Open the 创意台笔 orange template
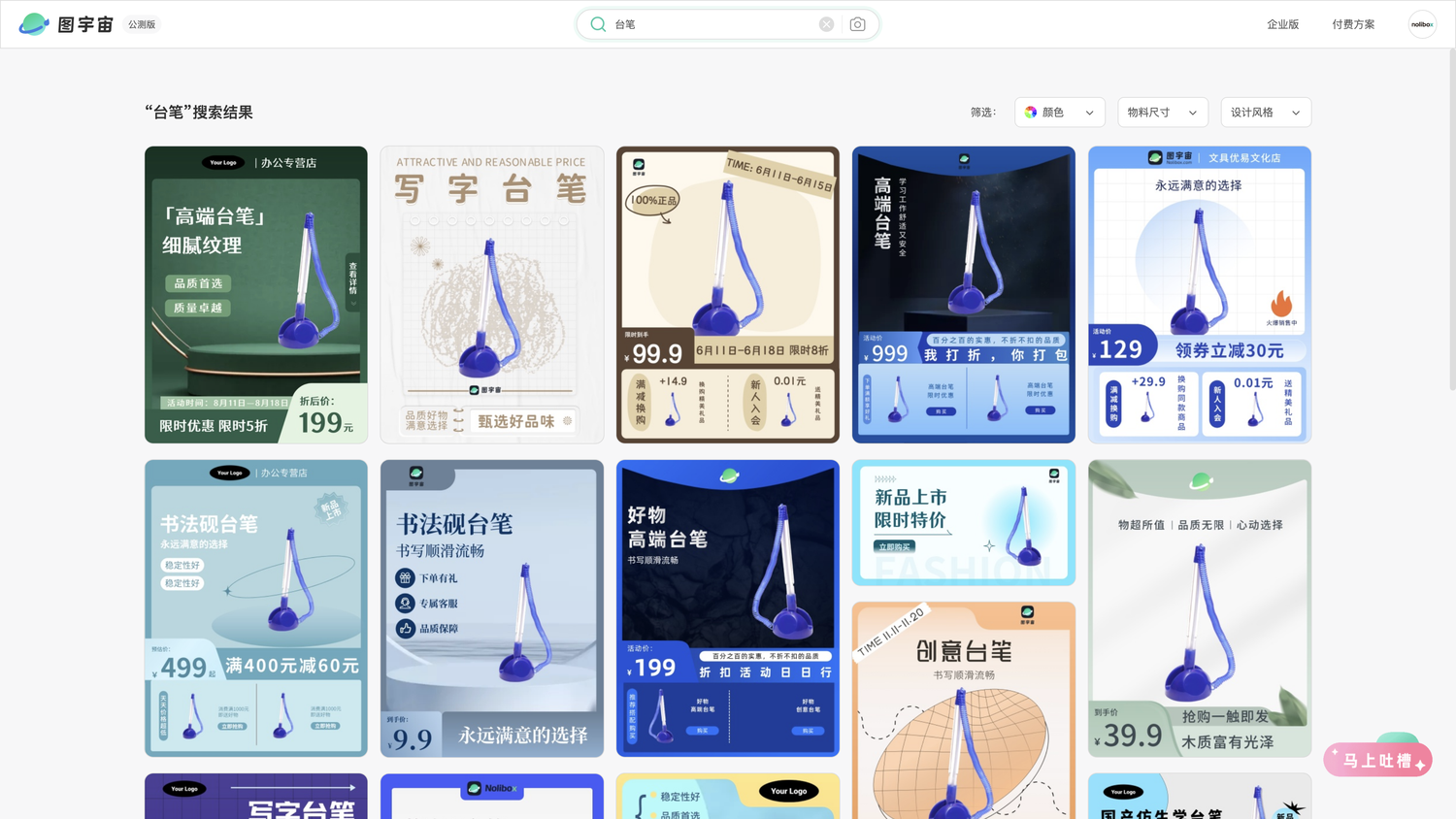 (964, 710)
